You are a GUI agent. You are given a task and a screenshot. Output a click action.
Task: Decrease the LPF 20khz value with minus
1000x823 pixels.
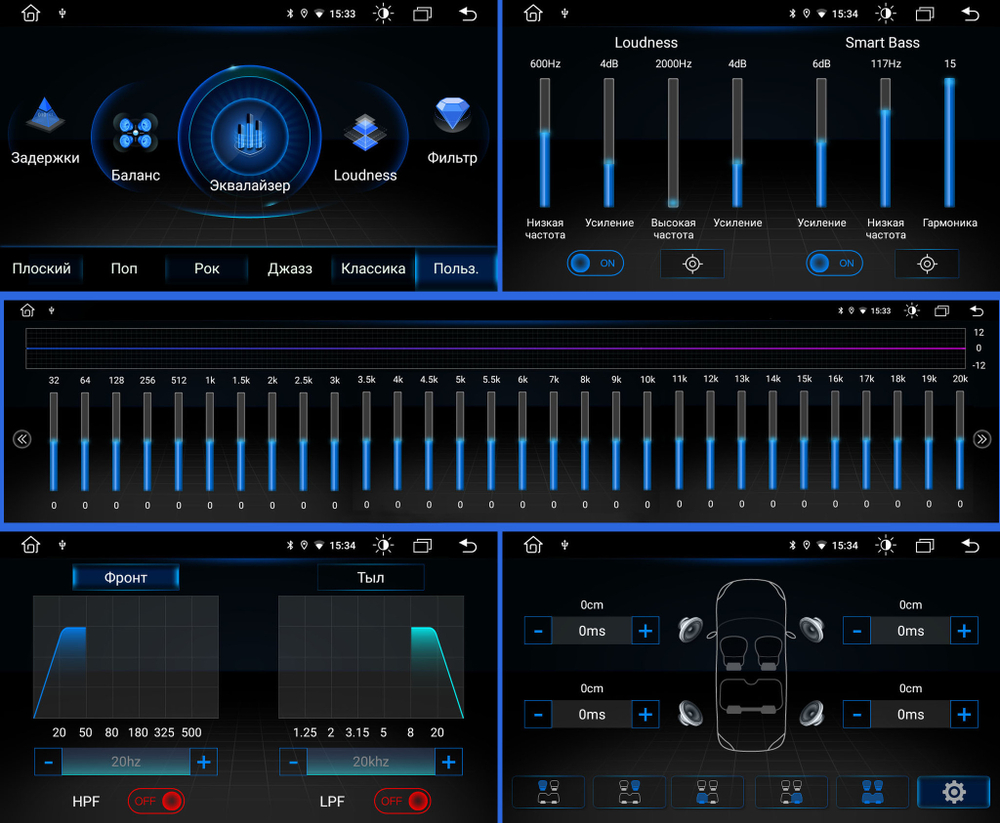click(293, 762)
